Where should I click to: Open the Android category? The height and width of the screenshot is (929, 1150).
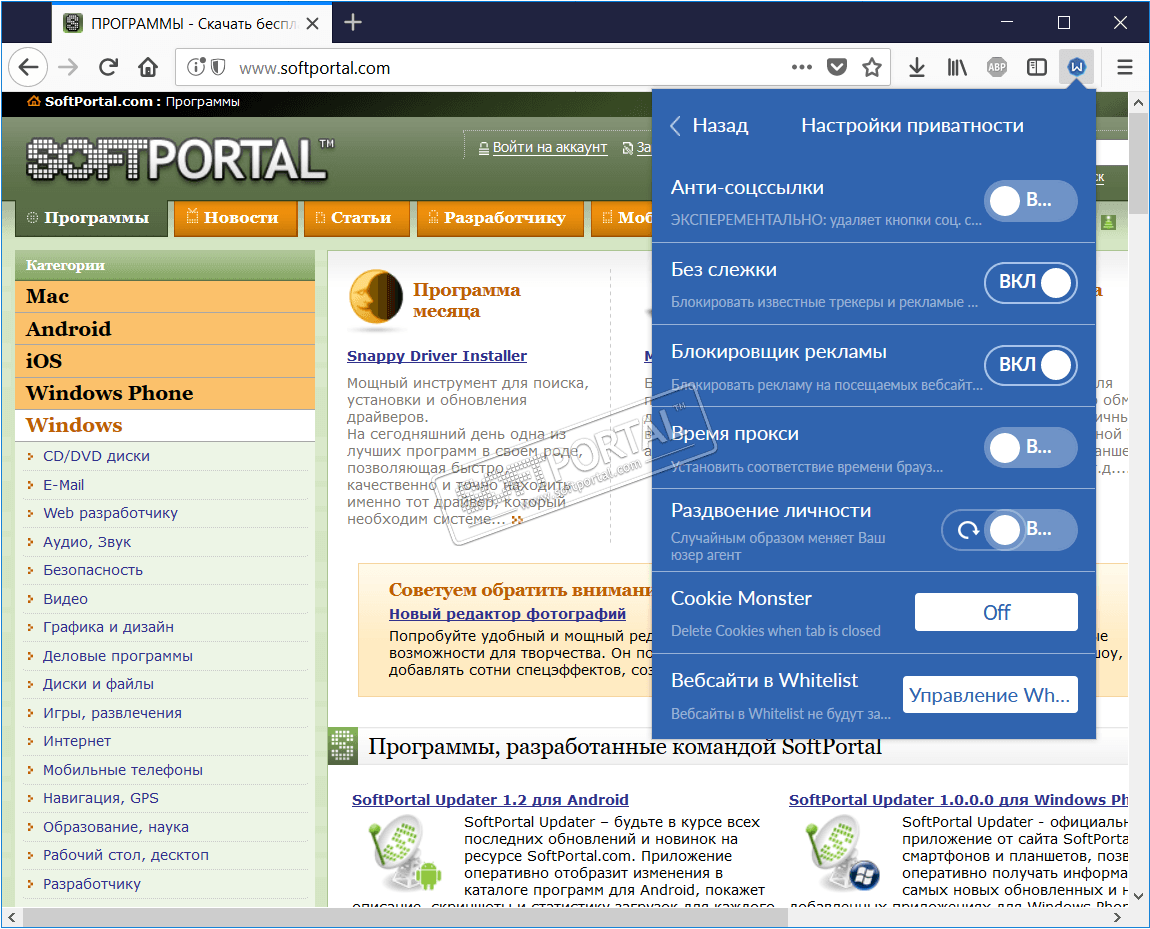165,328
